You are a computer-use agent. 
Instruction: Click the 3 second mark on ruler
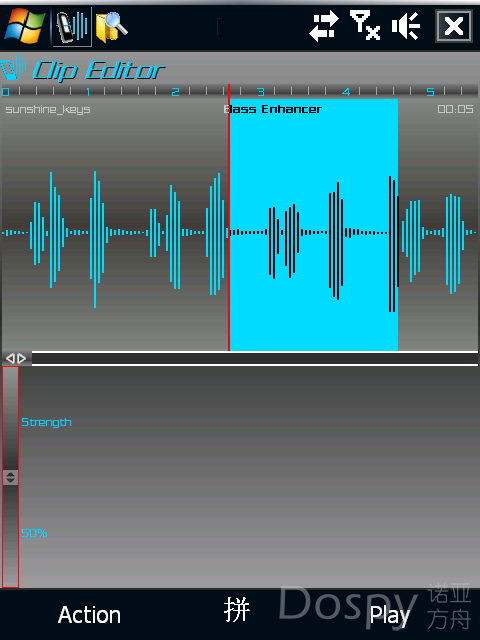tap(260, 92)
